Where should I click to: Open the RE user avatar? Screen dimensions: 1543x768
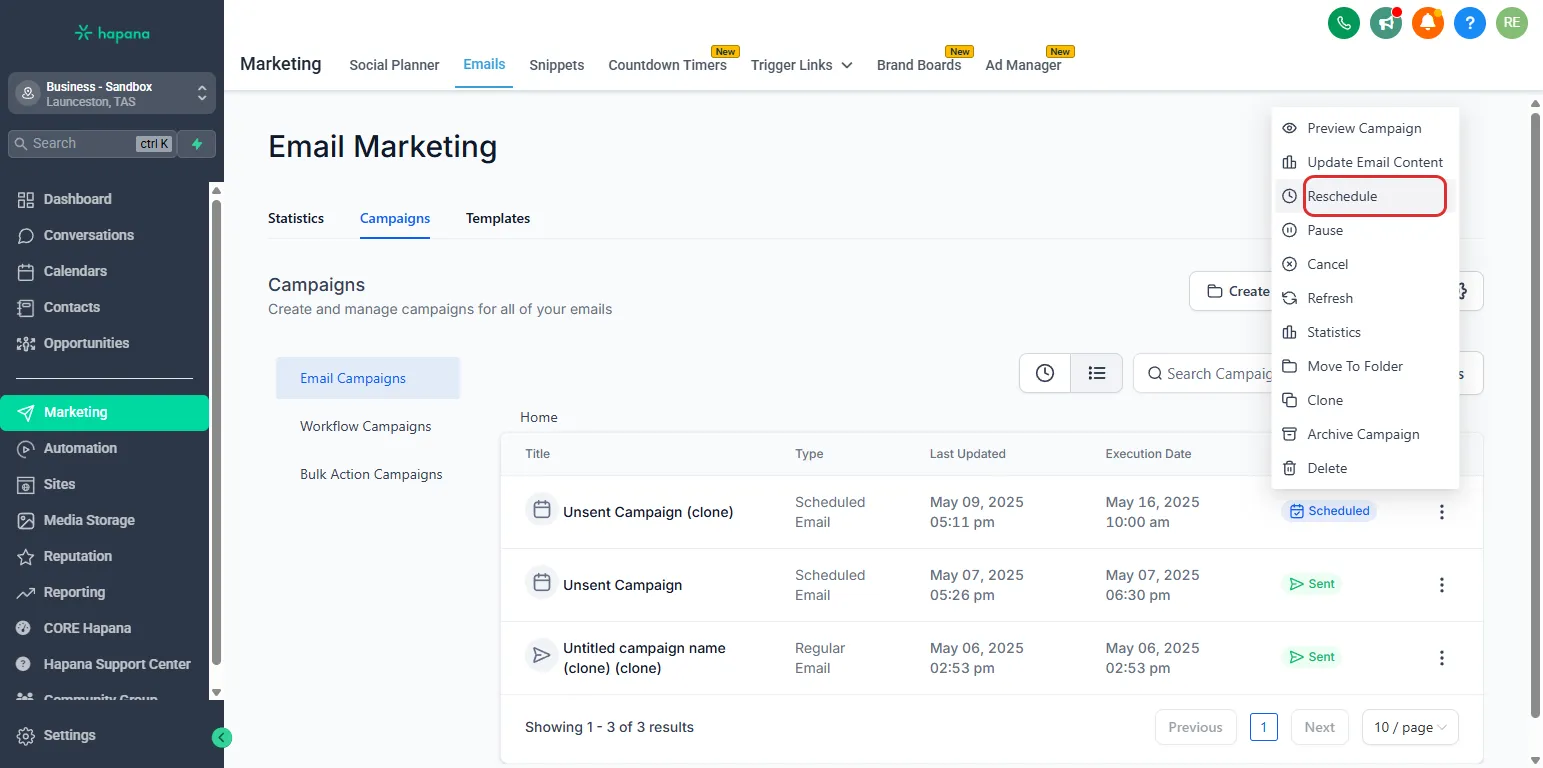point(1511,23)
